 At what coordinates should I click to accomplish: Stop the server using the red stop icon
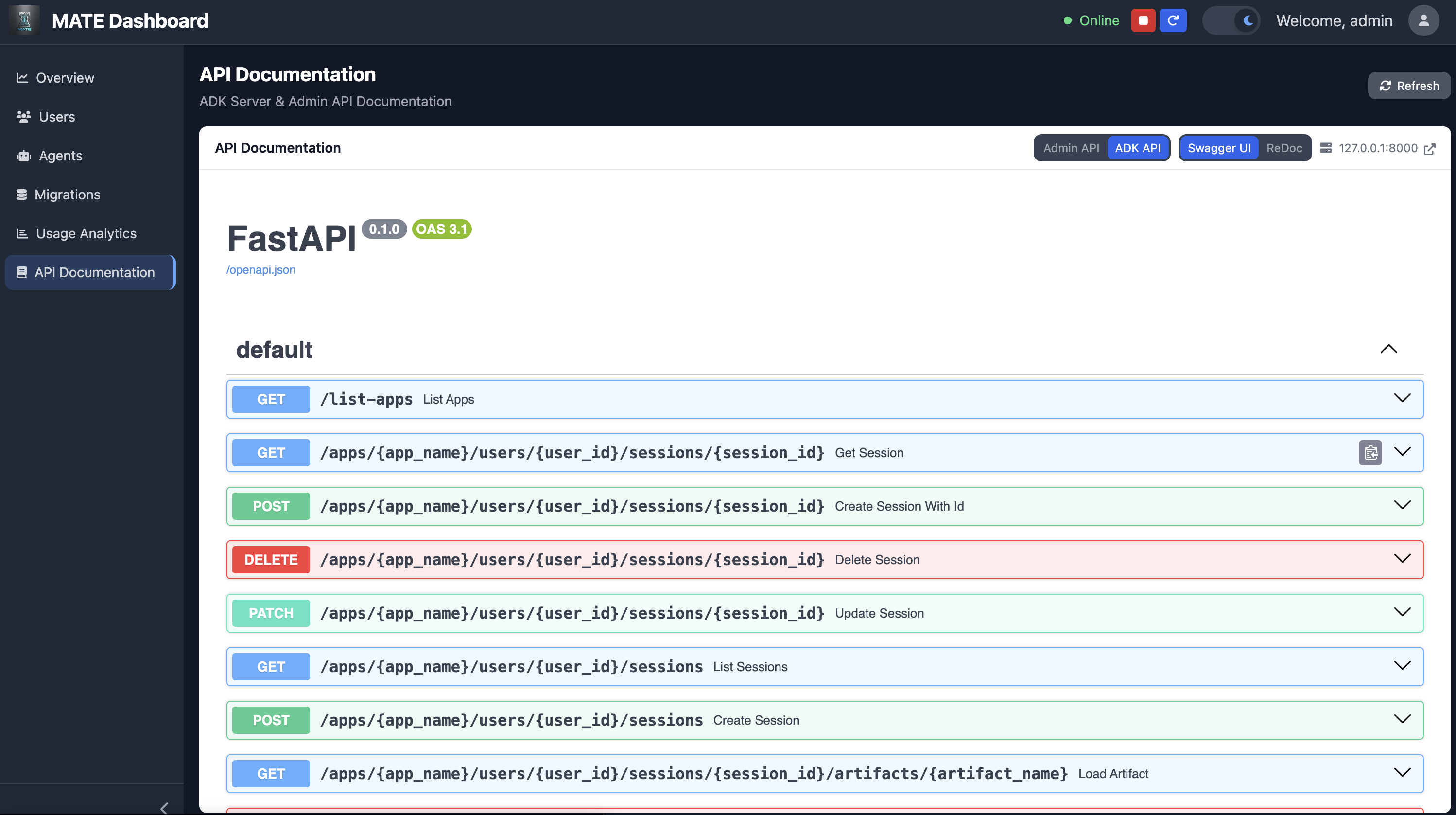(1144, 20)
